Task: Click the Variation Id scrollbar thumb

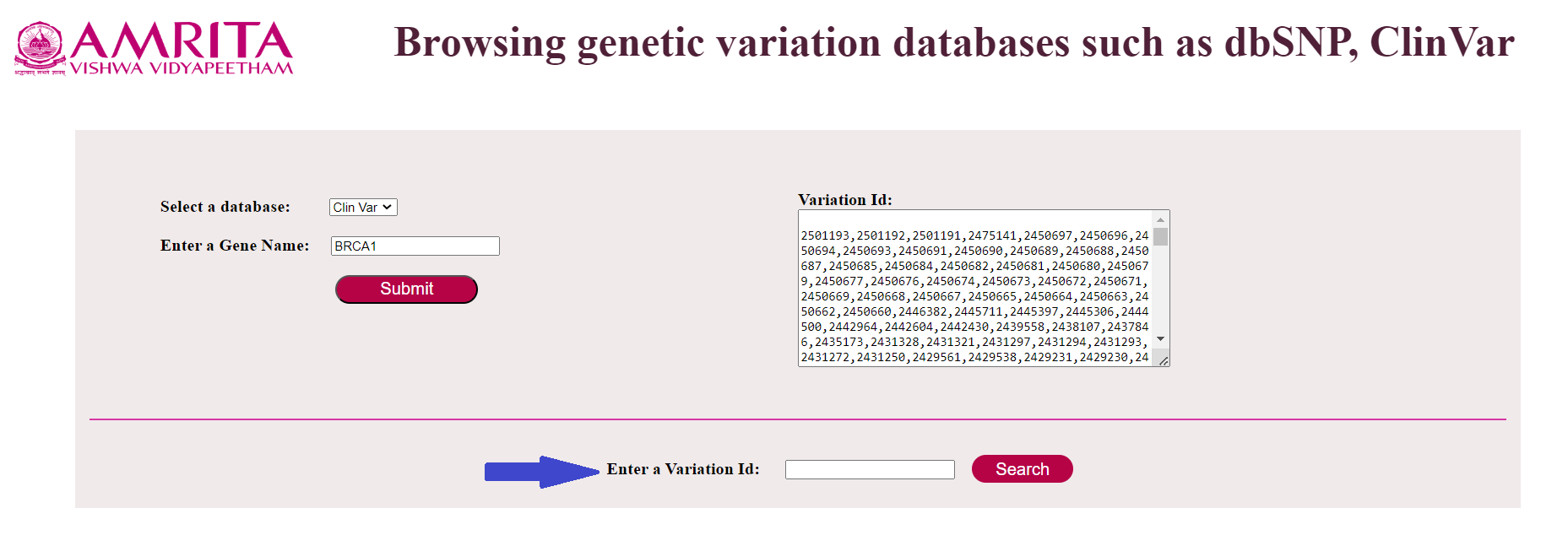Action: point(1160,236)
